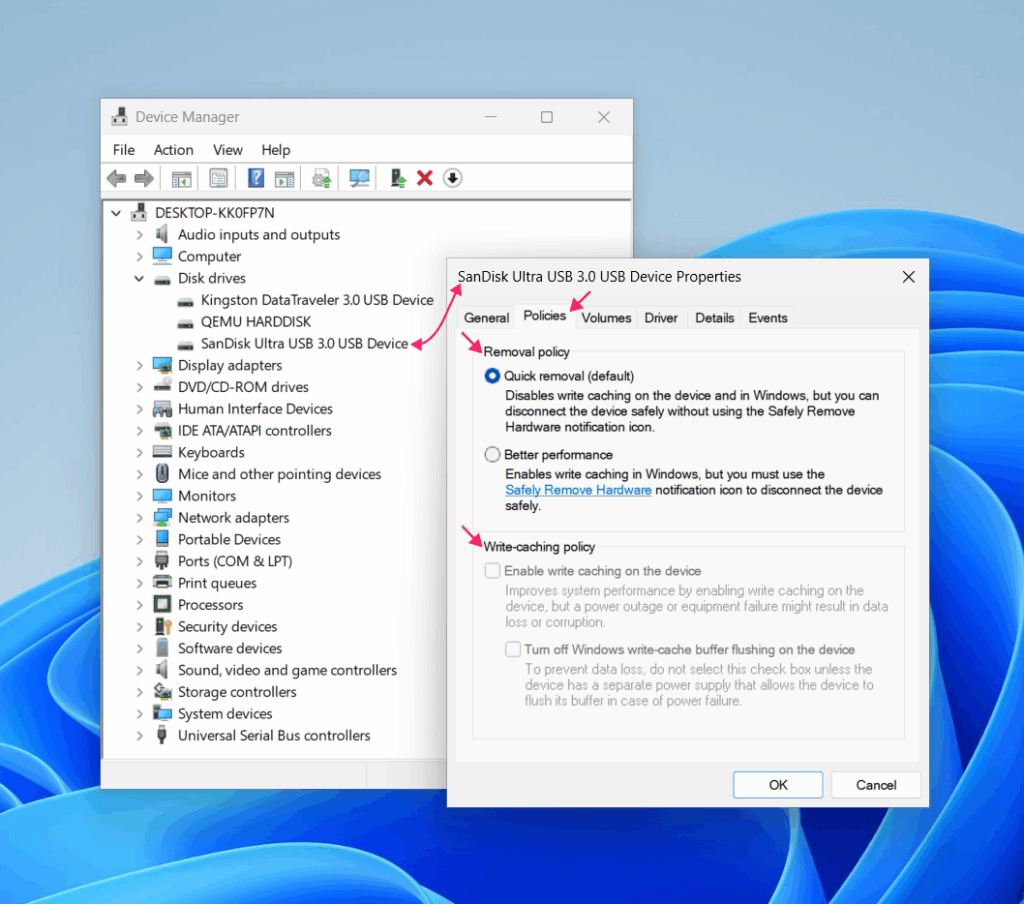Click the Security devices key icon
The width and height of the screenshot is (1024, 904).
click(163, 626)
